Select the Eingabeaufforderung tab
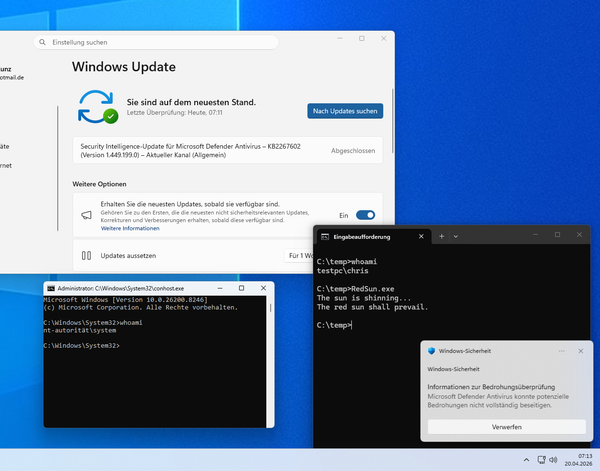The width and height of the screenshot is (600, 471). click(374, 237)
